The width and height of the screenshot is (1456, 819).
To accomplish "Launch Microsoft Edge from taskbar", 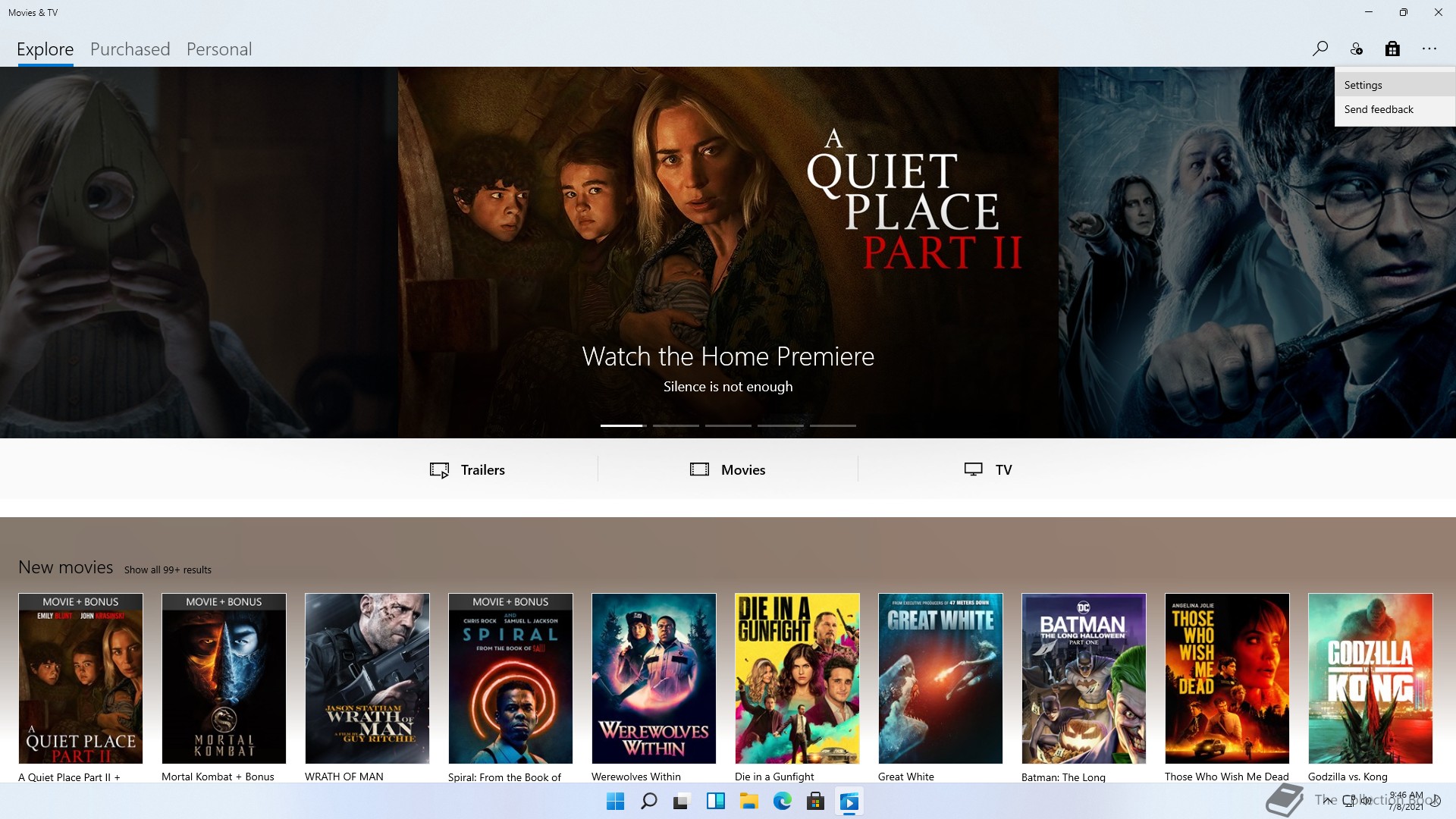I will click(x=782, y=802).
